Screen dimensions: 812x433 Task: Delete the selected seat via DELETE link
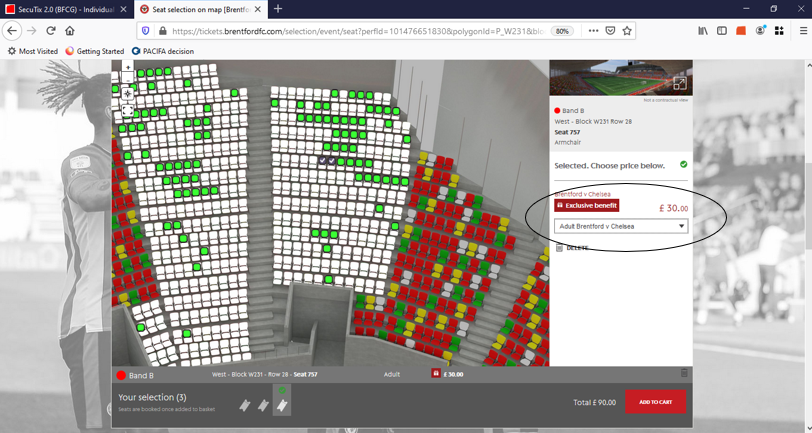click(x=572, y=248)
